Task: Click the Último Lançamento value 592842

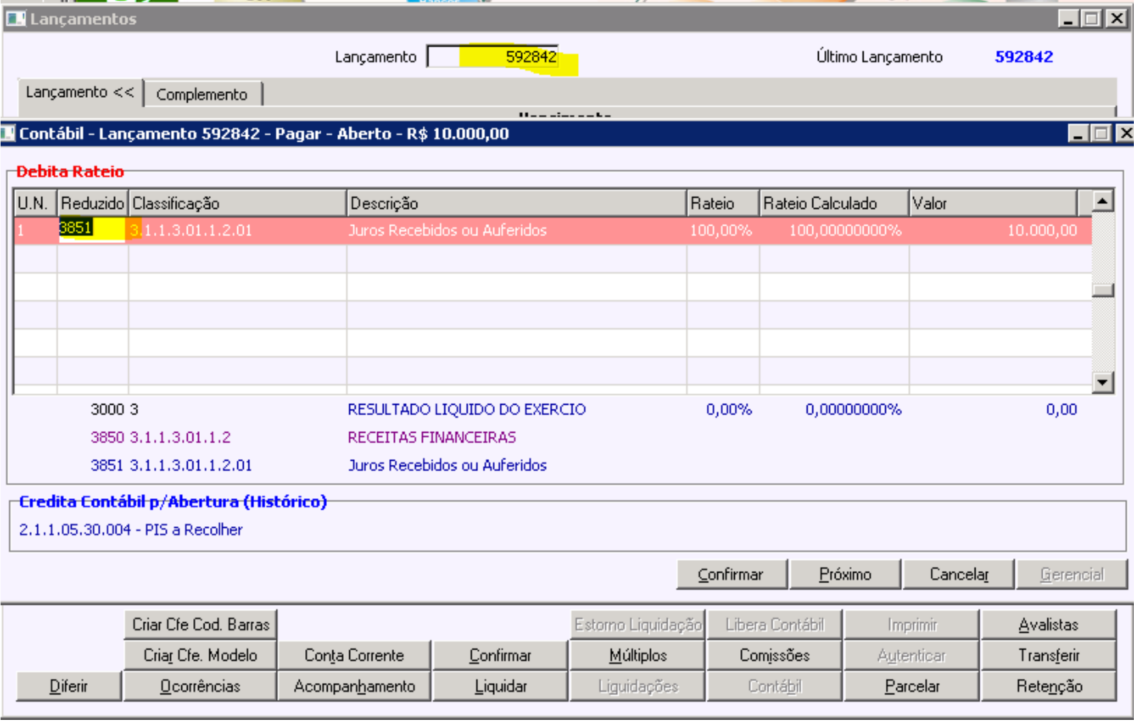Action: tap(1023, 57)
